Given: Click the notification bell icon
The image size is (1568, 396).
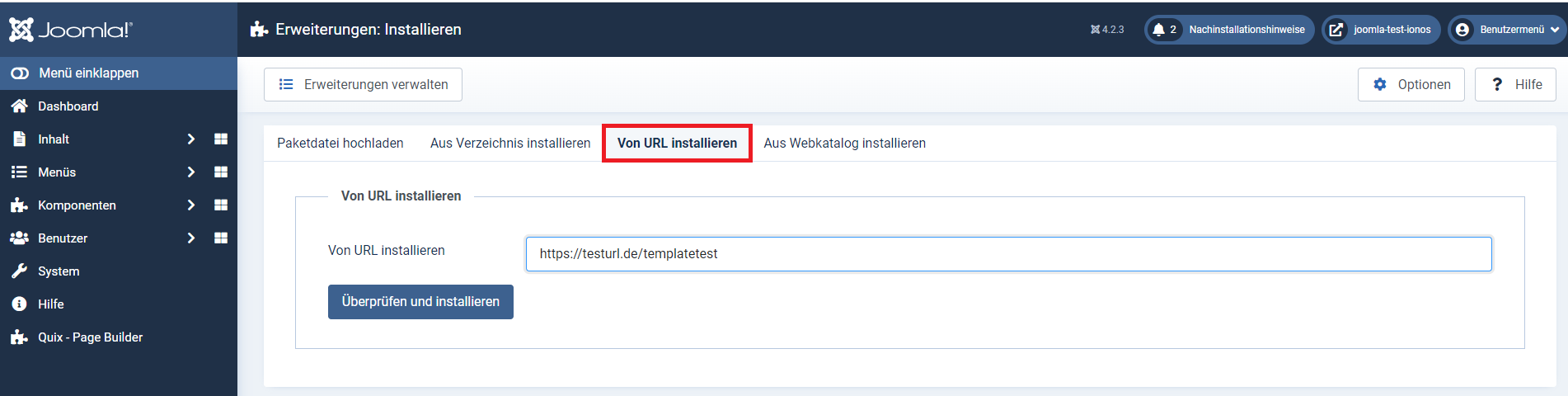Looking at the screenshot, I should pos(1159,30).
